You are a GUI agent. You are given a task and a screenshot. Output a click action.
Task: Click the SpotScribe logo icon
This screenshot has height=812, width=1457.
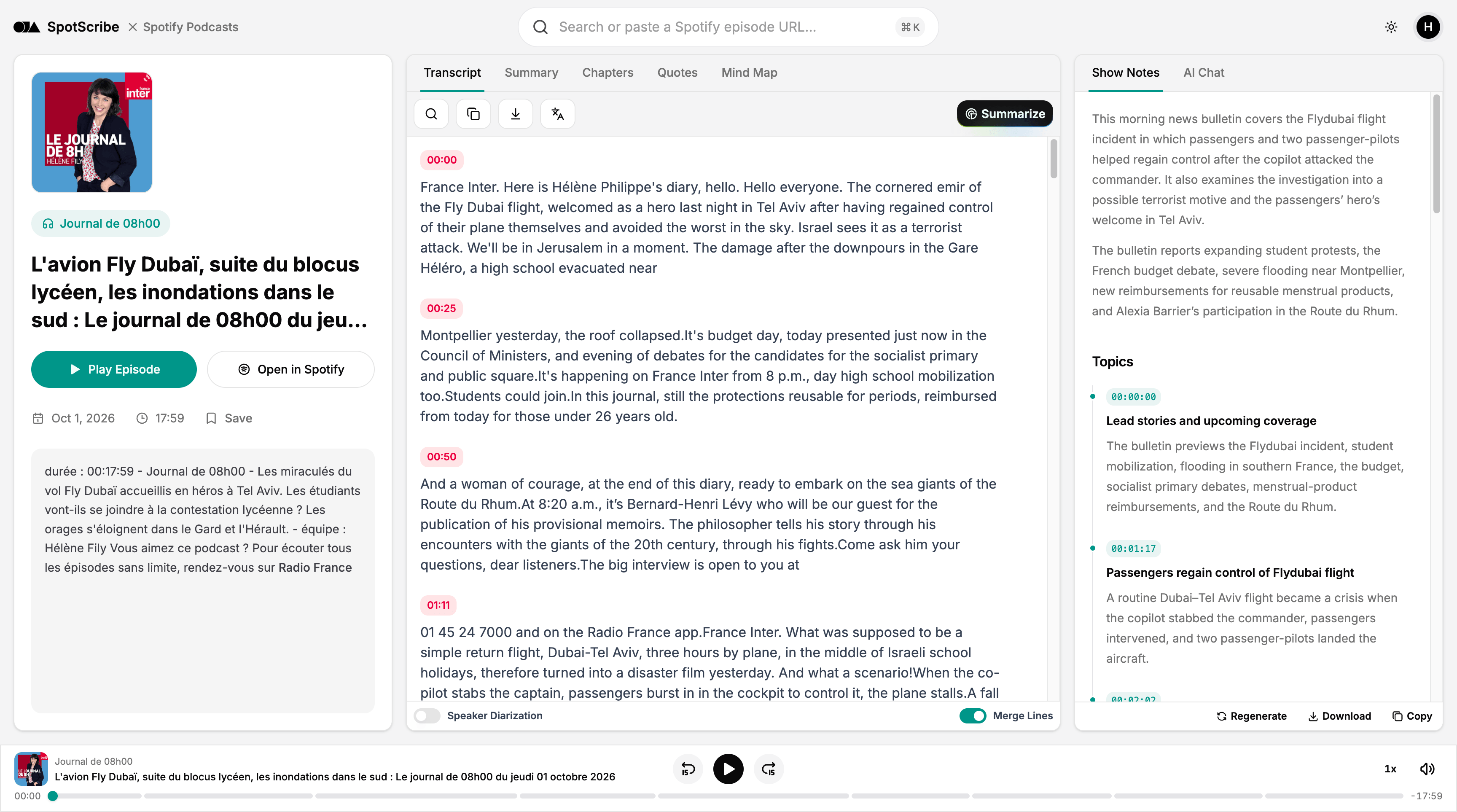coord(27,27)
